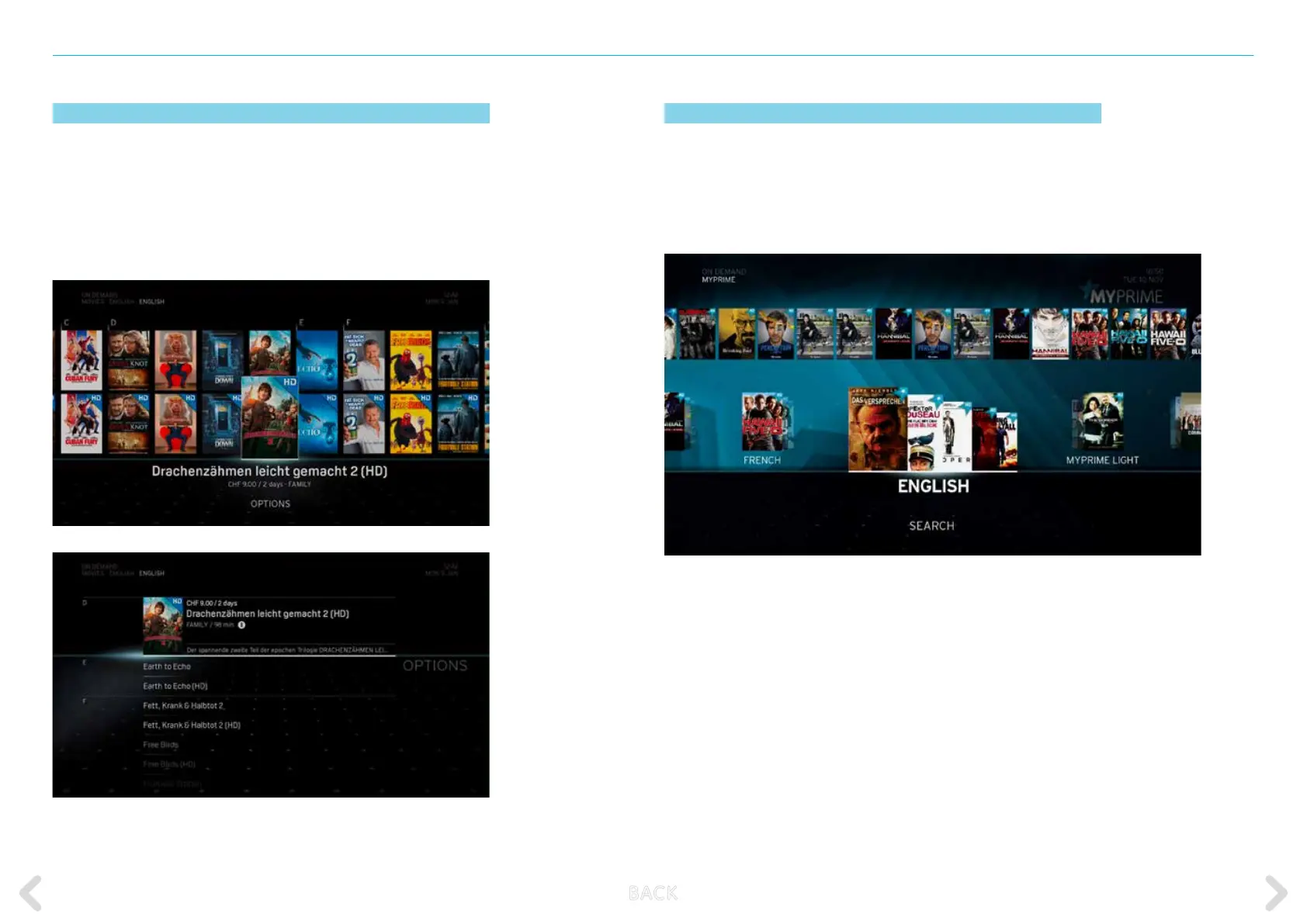
Task: Click the 'Der spannende zweite Teil' description line
Action: coord(286,650)
